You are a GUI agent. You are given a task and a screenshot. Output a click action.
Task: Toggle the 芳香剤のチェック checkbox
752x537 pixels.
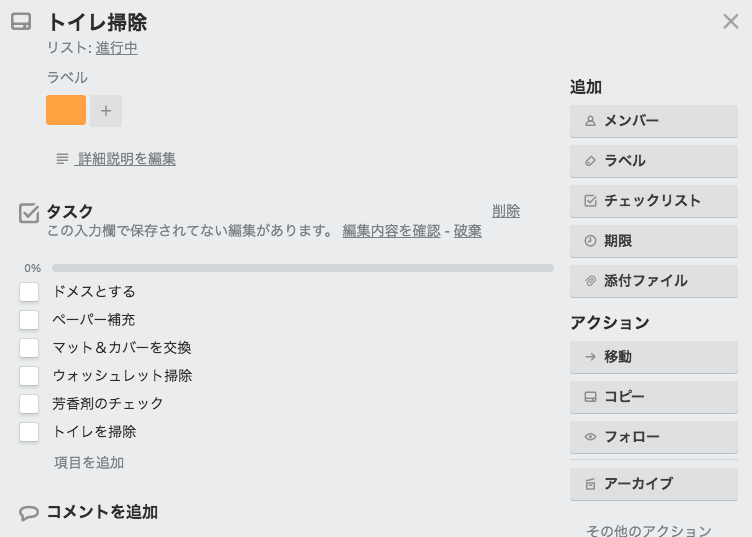[x=30, y=404]
